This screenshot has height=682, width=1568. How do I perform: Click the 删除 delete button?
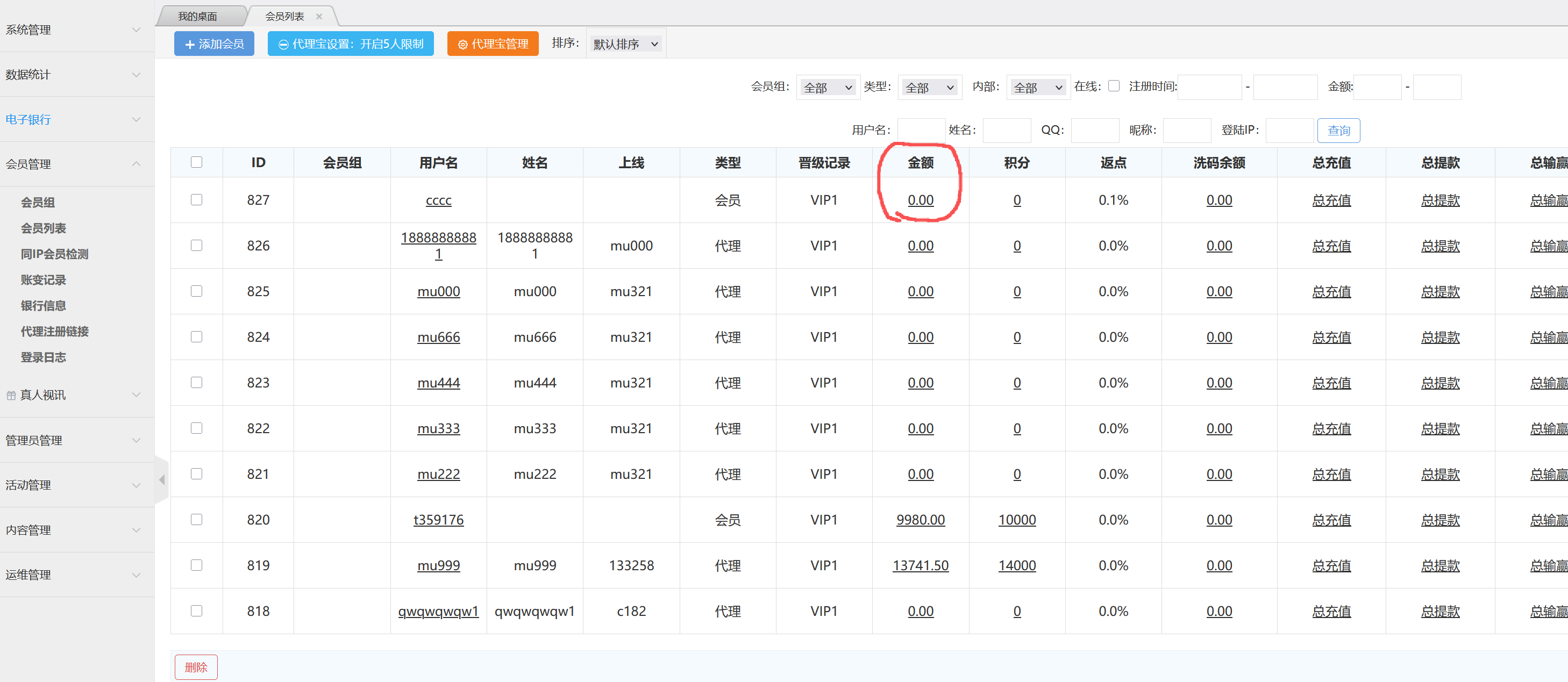pyautogui.click(x=196, y=667)
